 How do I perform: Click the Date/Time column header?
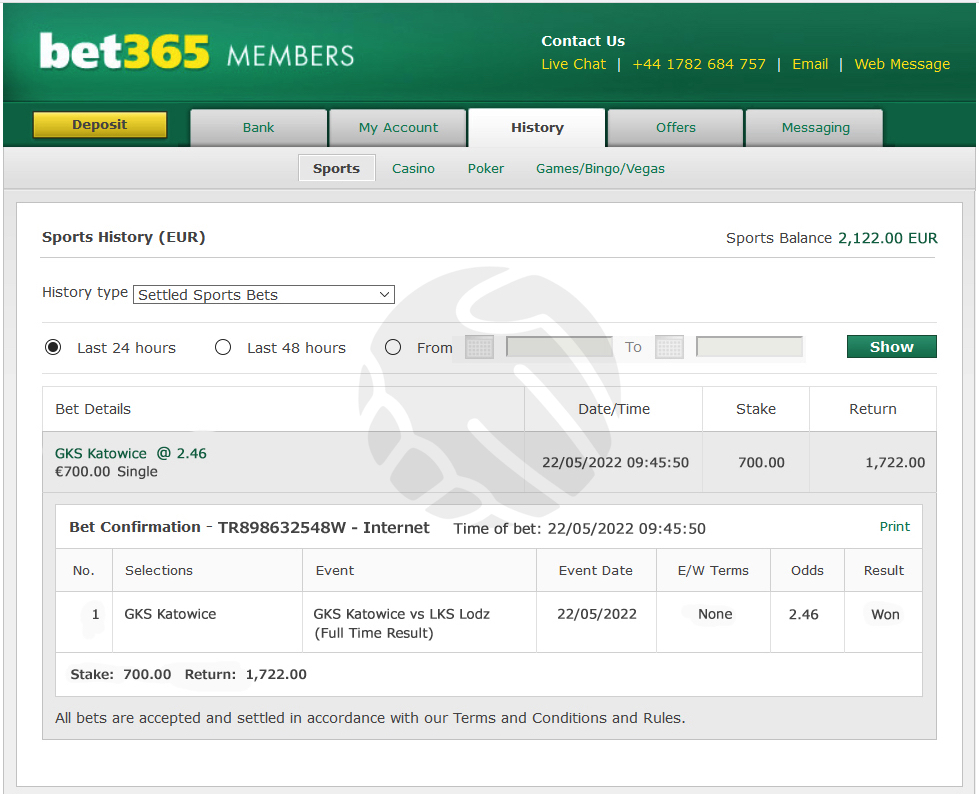[x=614, y=409]
